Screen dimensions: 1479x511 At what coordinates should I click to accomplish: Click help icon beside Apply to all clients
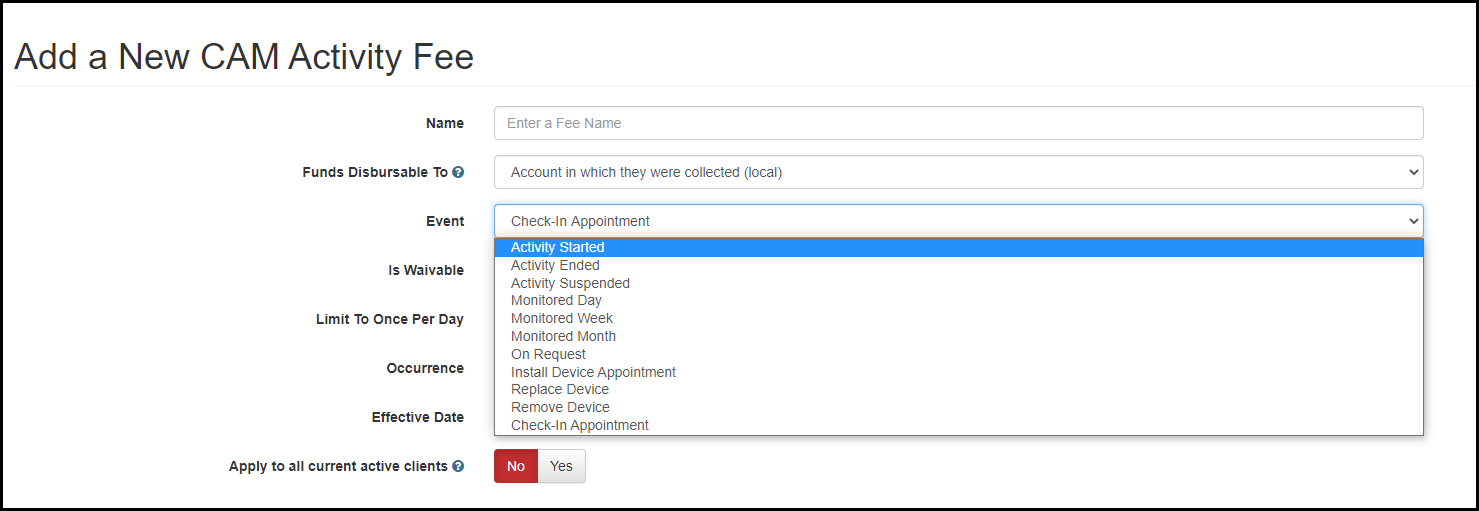tap(458, 466)
